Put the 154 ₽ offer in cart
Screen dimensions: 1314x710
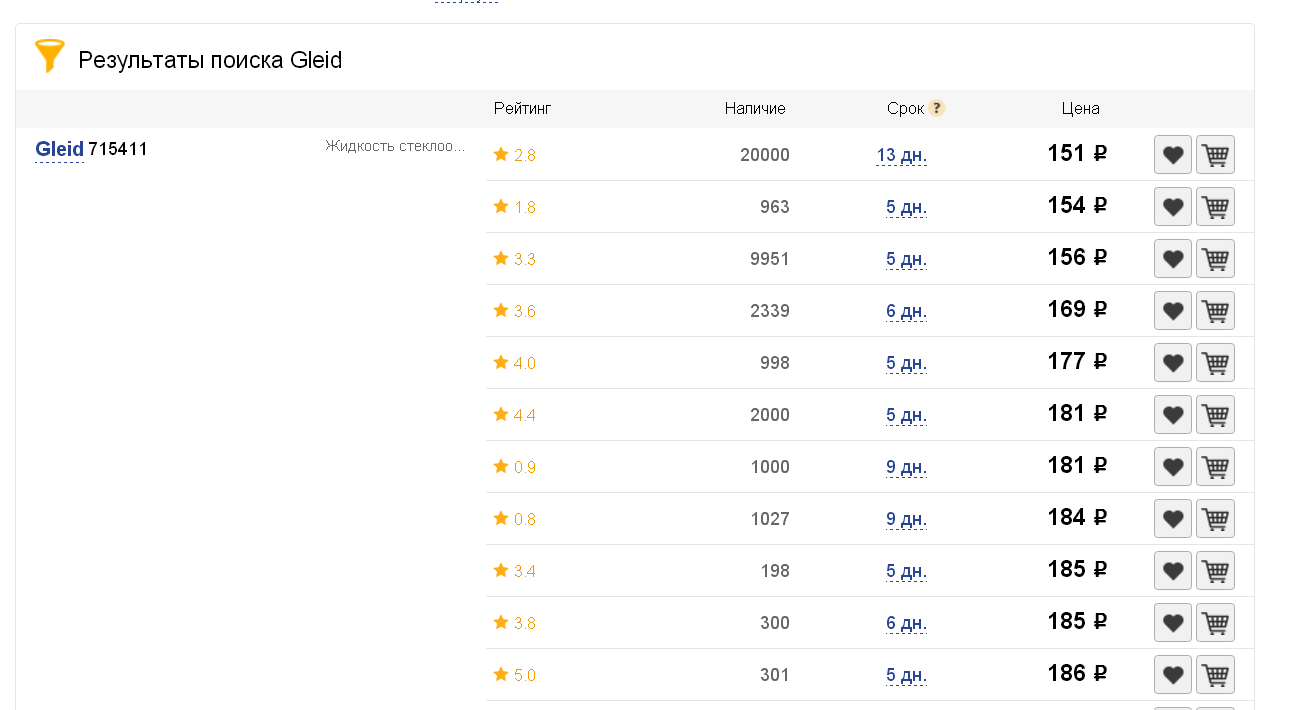click(1216, 207)
